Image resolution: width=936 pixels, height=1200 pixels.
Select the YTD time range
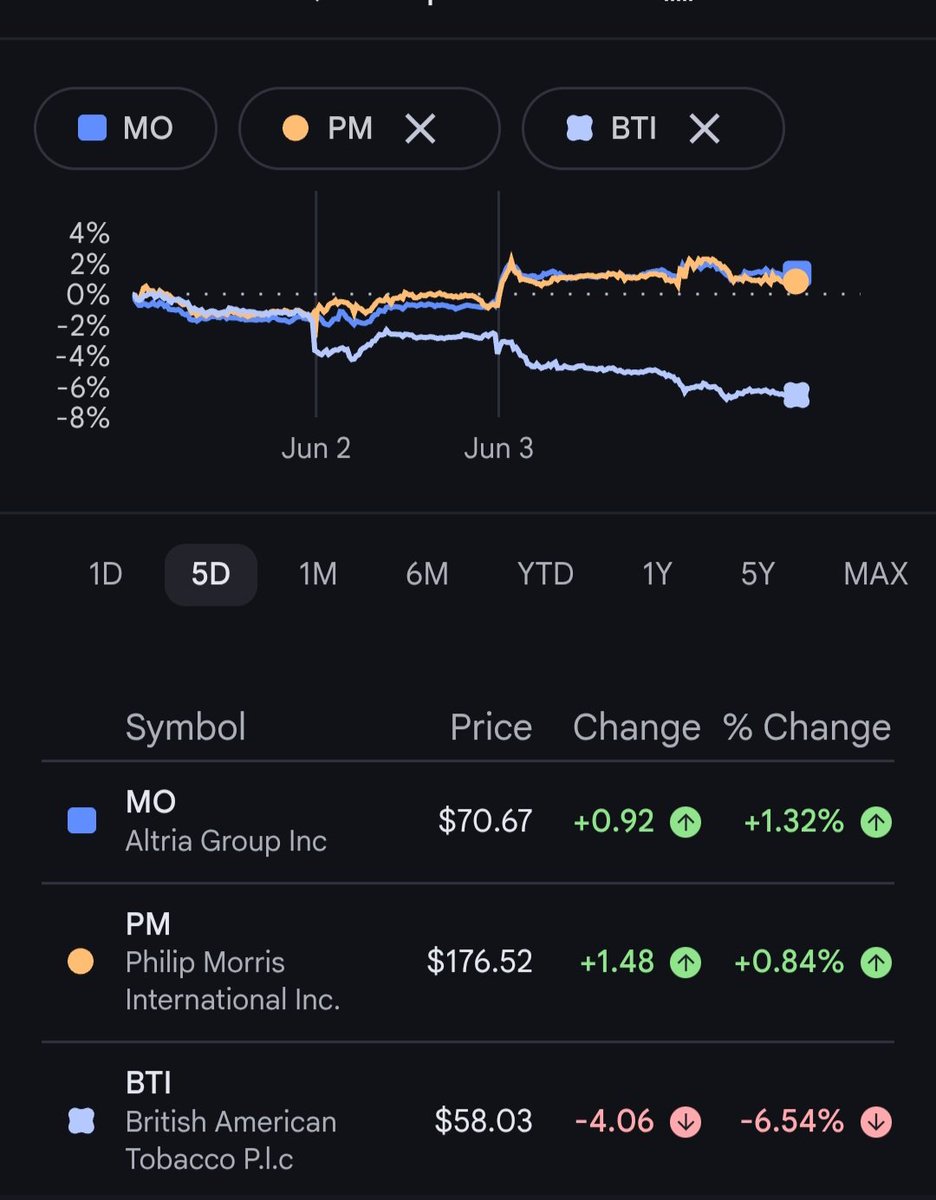[x=545, y=574]
